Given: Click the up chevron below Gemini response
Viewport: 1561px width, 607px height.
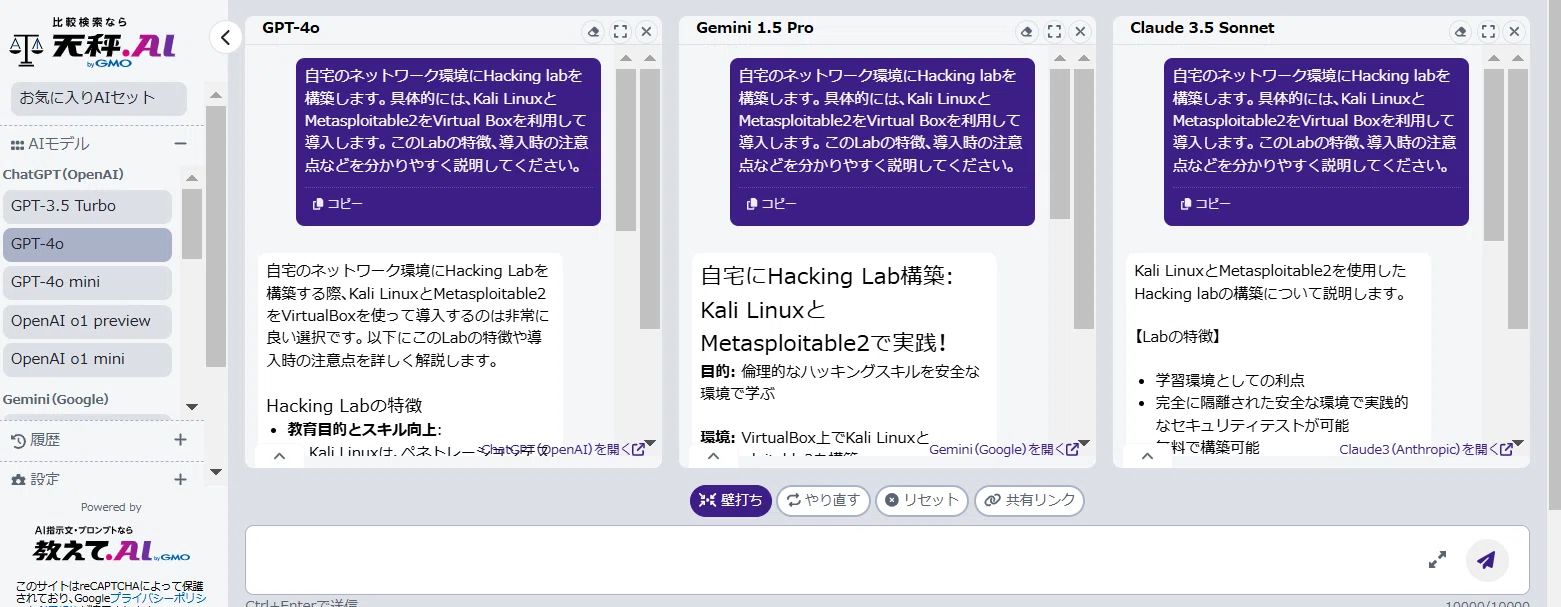Looking at the screenshot, I should click(714, 456).
